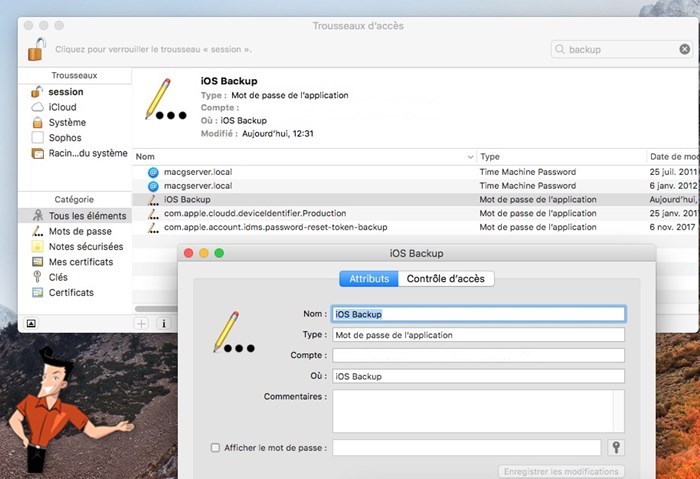Switch to the Contrôle d'accès tab
The width and height of the screenshot is (700, 479).
pos(446,279)
